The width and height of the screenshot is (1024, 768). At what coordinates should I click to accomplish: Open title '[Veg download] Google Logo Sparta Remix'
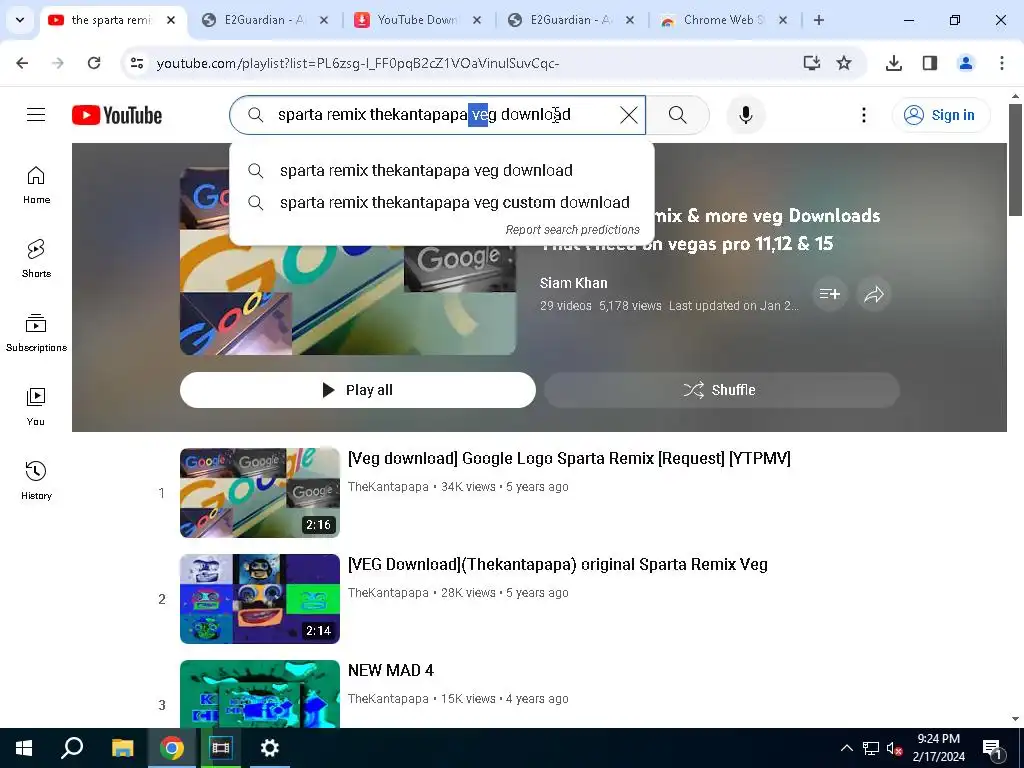tap(569, 458)
